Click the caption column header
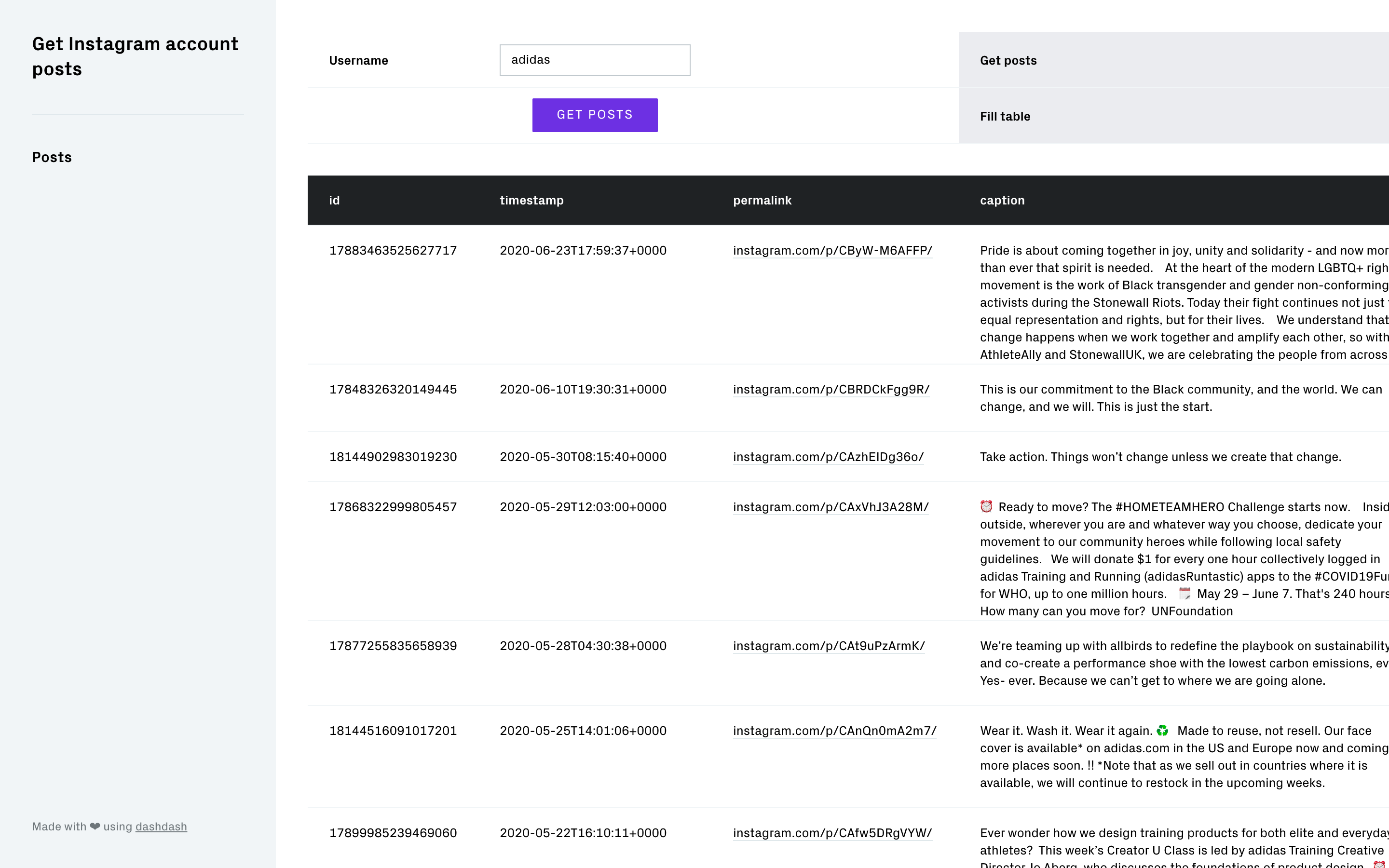1389x868 pixels. click(1002, 200)
